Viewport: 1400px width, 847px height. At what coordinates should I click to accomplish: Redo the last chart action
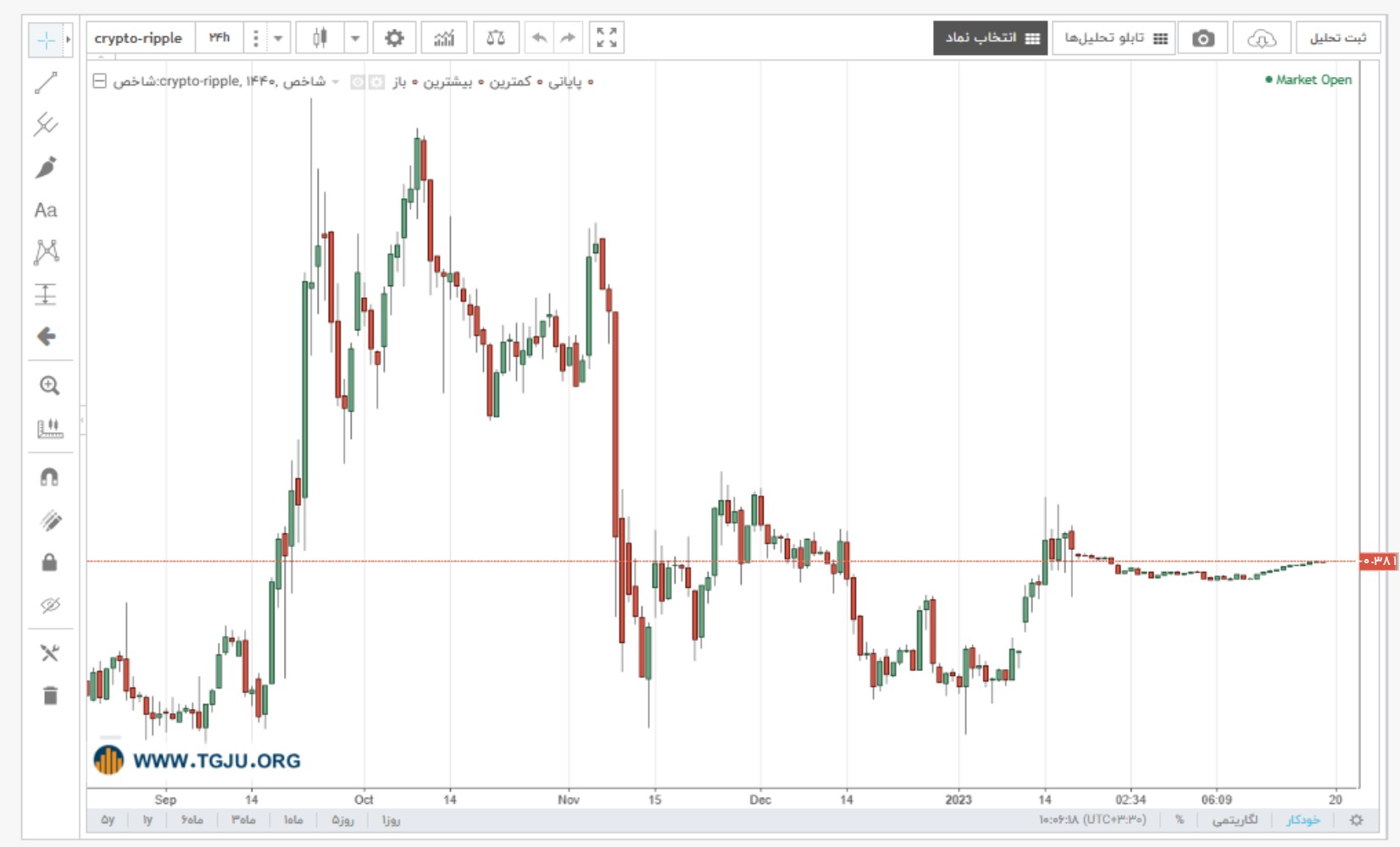click(568, 38)
